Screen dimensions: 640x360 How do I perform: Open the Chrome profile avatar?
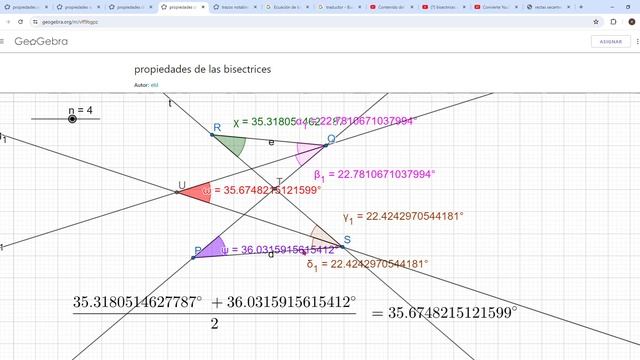pyautogui.click(x=631, y=22)
